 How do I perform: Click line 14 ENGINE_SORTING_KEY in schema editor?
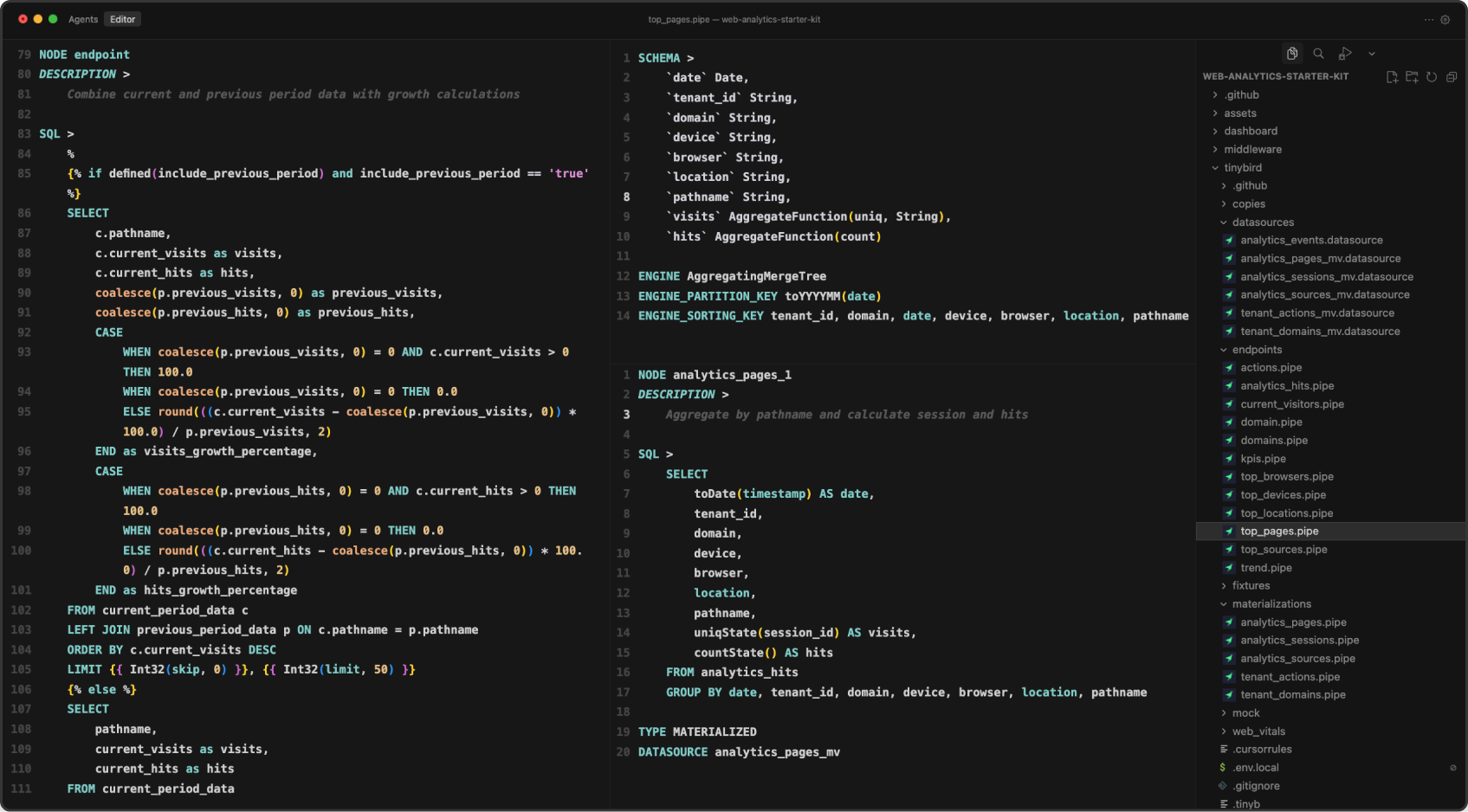coord(701,316)
